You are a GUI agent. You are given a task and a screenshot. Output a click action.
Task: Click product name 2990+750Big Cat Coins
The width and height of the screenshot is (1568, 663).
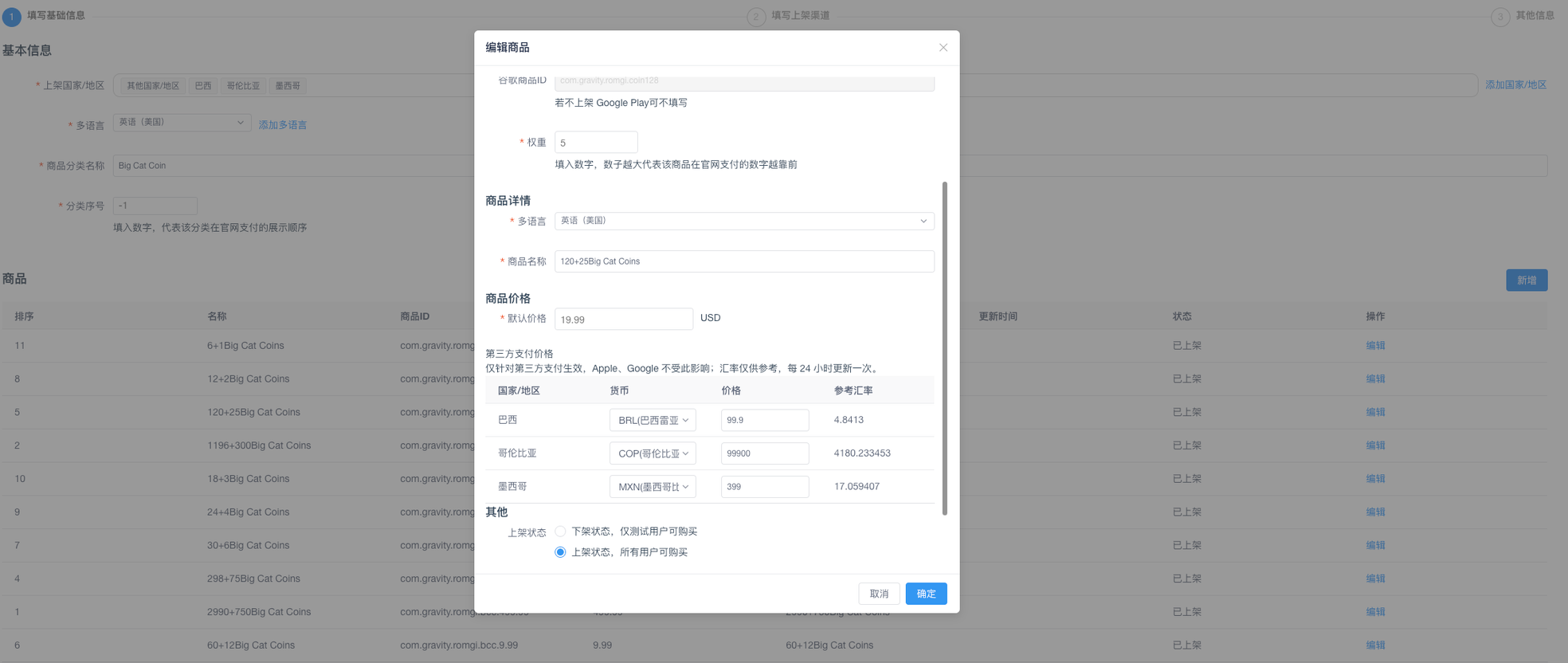(259, 612)
